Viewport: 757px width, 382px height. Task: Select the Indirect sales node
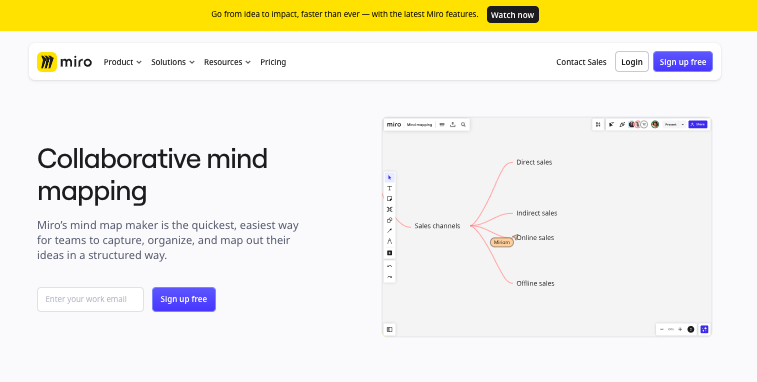click(x=537, y=213)
